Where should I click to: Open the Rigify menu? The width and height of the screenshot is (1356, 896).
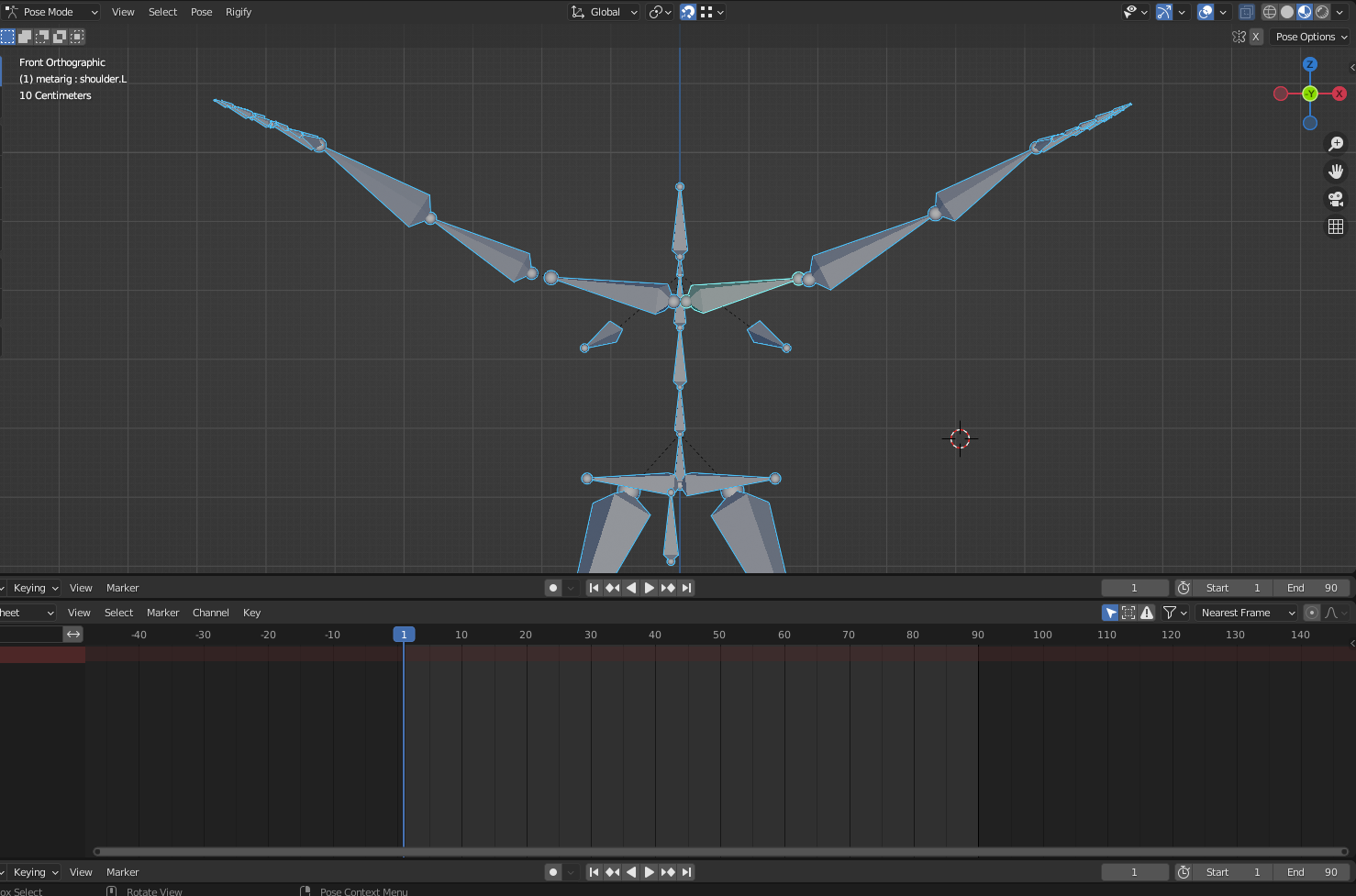(239, 12)
